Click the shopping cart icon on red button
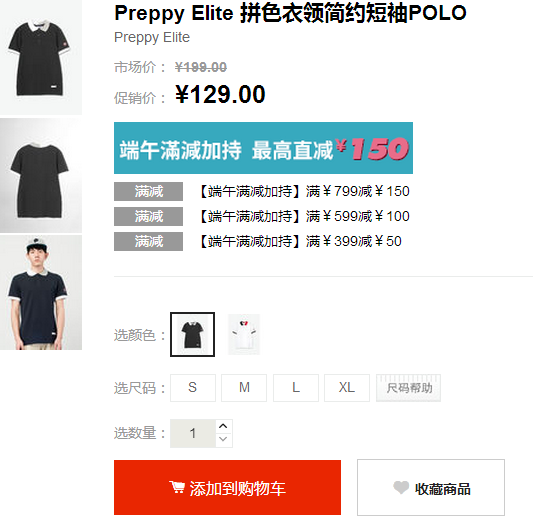533x524 pixels. coord(177,487)
